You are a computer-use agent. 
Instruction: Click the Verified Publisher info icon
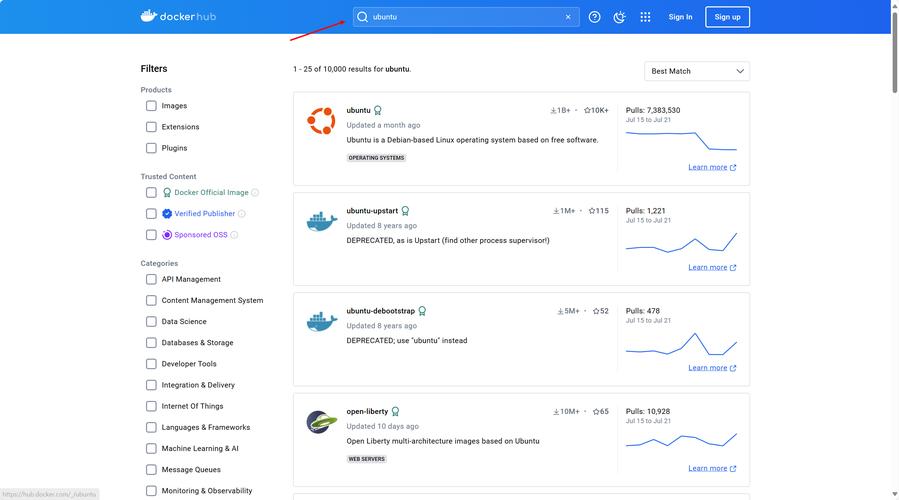(x=242, y=214)
